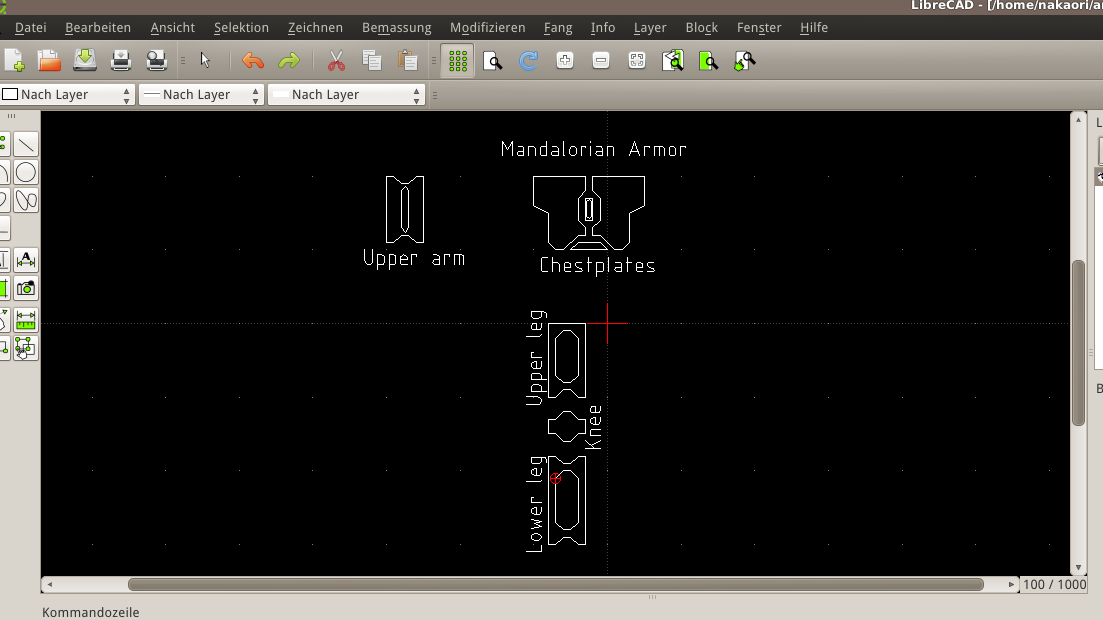Open the Nach Layer line width dropdown
Screen dimensions: 1103x620
coord(201,94)
